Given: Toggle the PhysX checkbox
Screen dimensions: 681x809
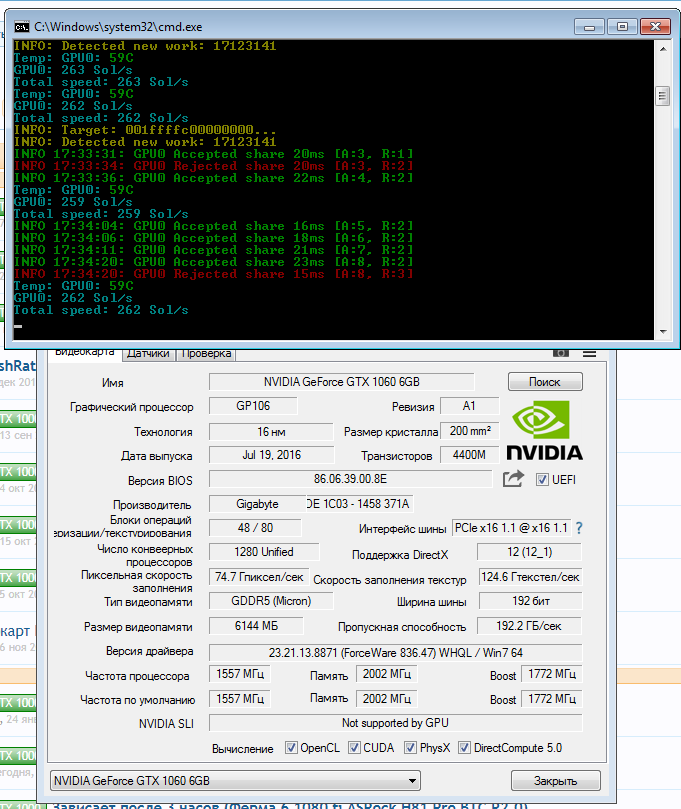Looking at the screenshot, I should tap(411, 748).
